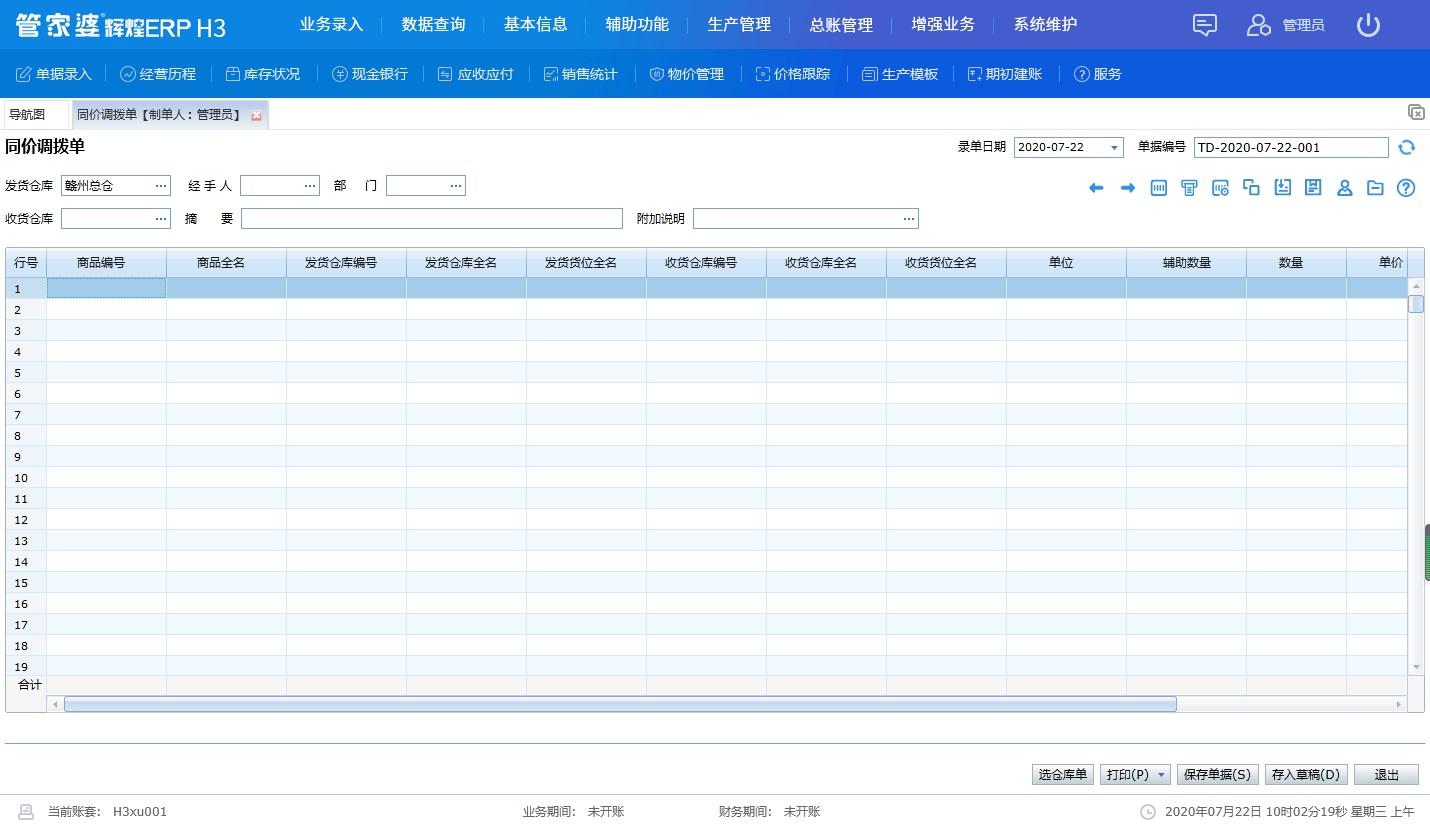Viewport: 1430px width, 827px height.
Task: Open the 数据查询 menu
Action: (x=433, y=24)
